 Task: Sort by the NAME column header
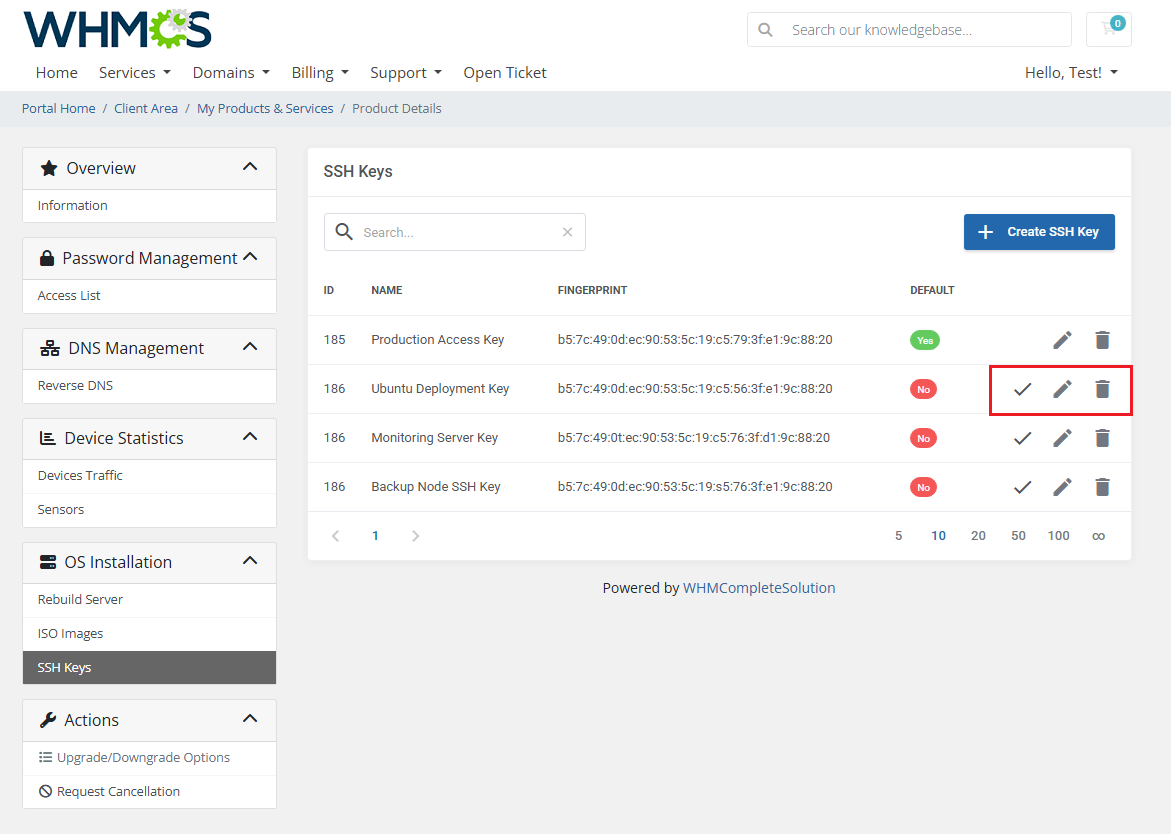pyautogui.click(x=387, y=290)
